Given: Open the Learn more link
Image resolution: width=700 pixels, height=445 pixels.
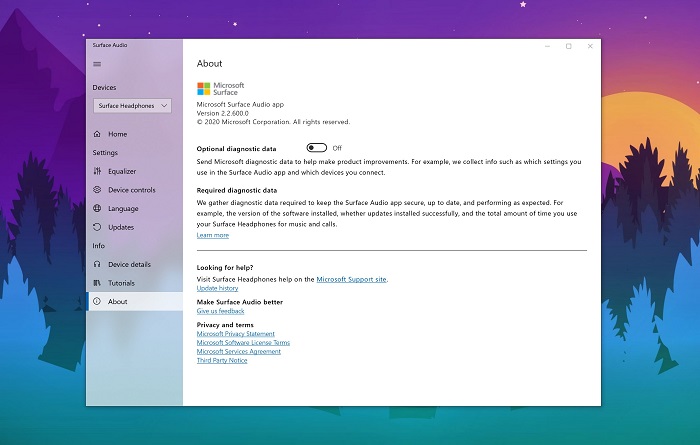Looking at the screenshot, I should pyautogui.click(x=212, y=235).
